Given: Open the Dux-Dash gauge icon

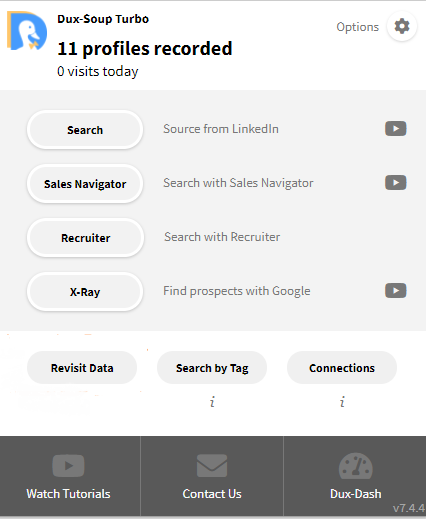Looking at the screenshot, I should [356, 465].
